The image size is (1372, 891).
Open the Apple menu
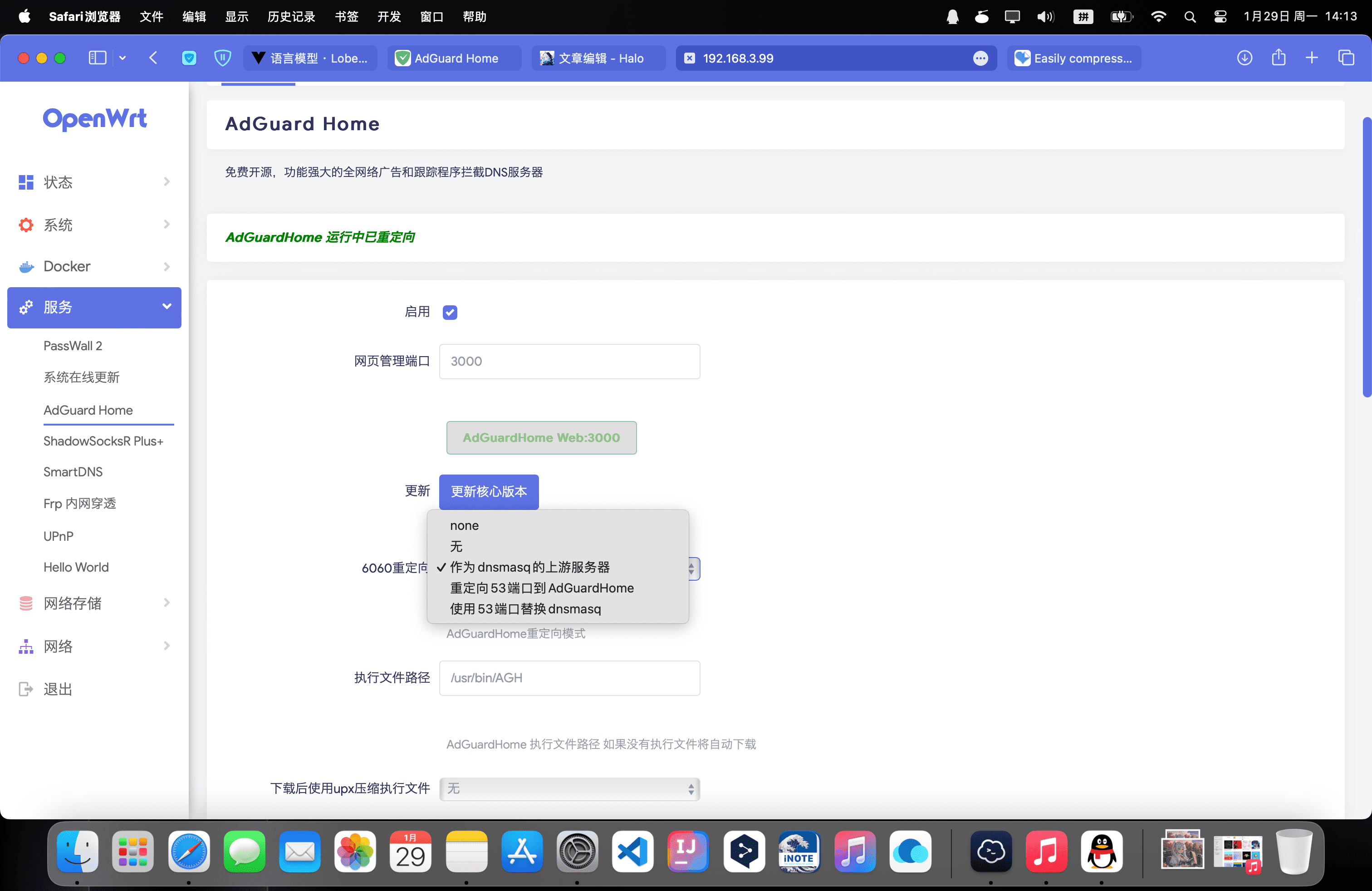pyautogui.click(x=24, y=16)
